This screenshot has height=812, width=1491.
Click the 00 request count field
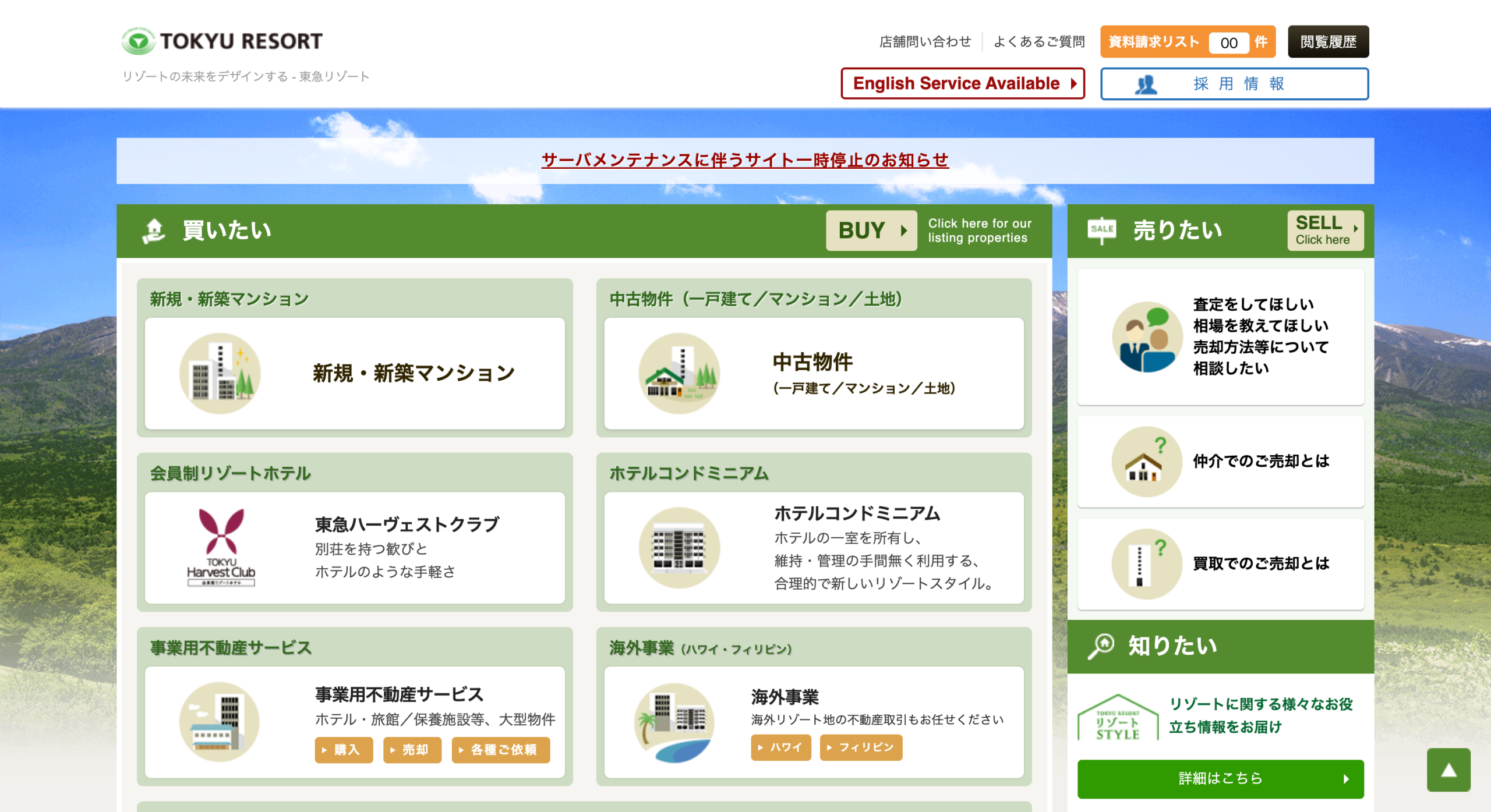(x=1228, y=42)
